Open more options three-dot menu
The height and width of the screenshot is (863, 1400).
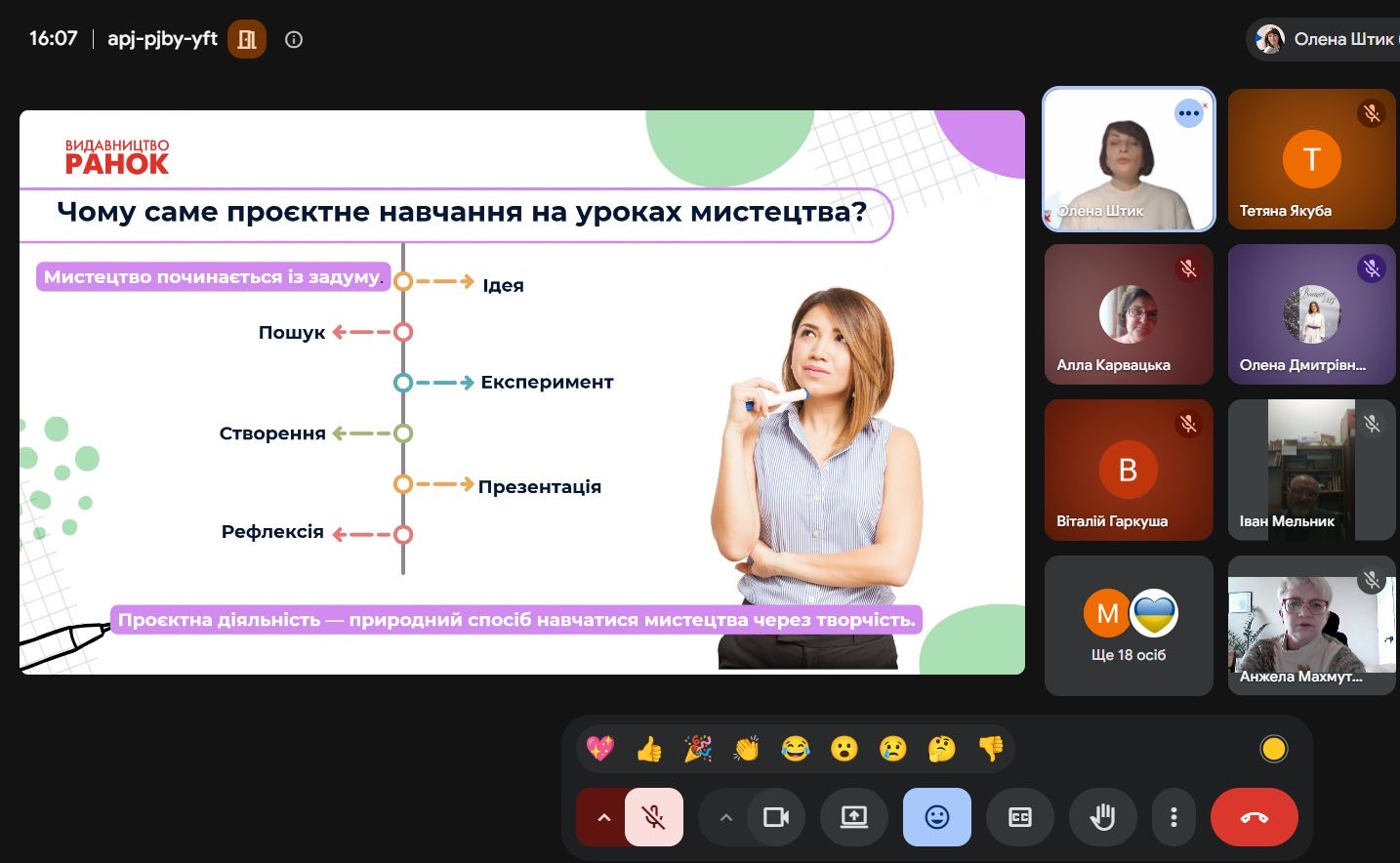click(x=1174, y=817)
